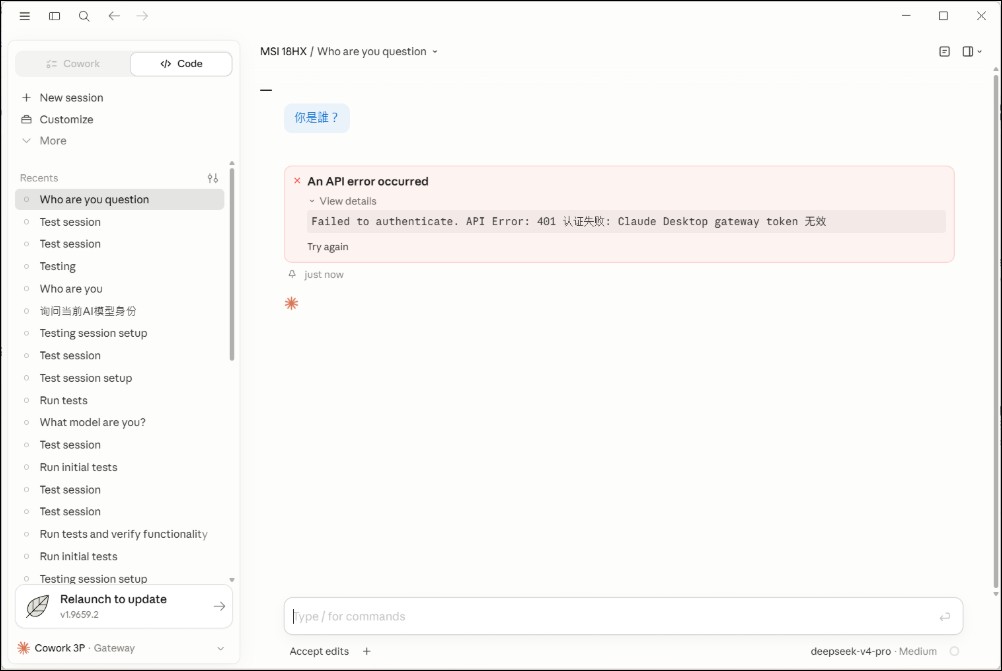The image size is (1002, 671).
Task: Click Try again in the error box
Action: [328, 247]
